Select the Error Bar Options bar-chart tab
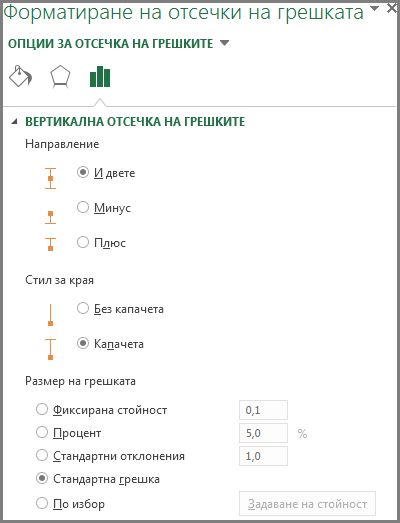 100,76
